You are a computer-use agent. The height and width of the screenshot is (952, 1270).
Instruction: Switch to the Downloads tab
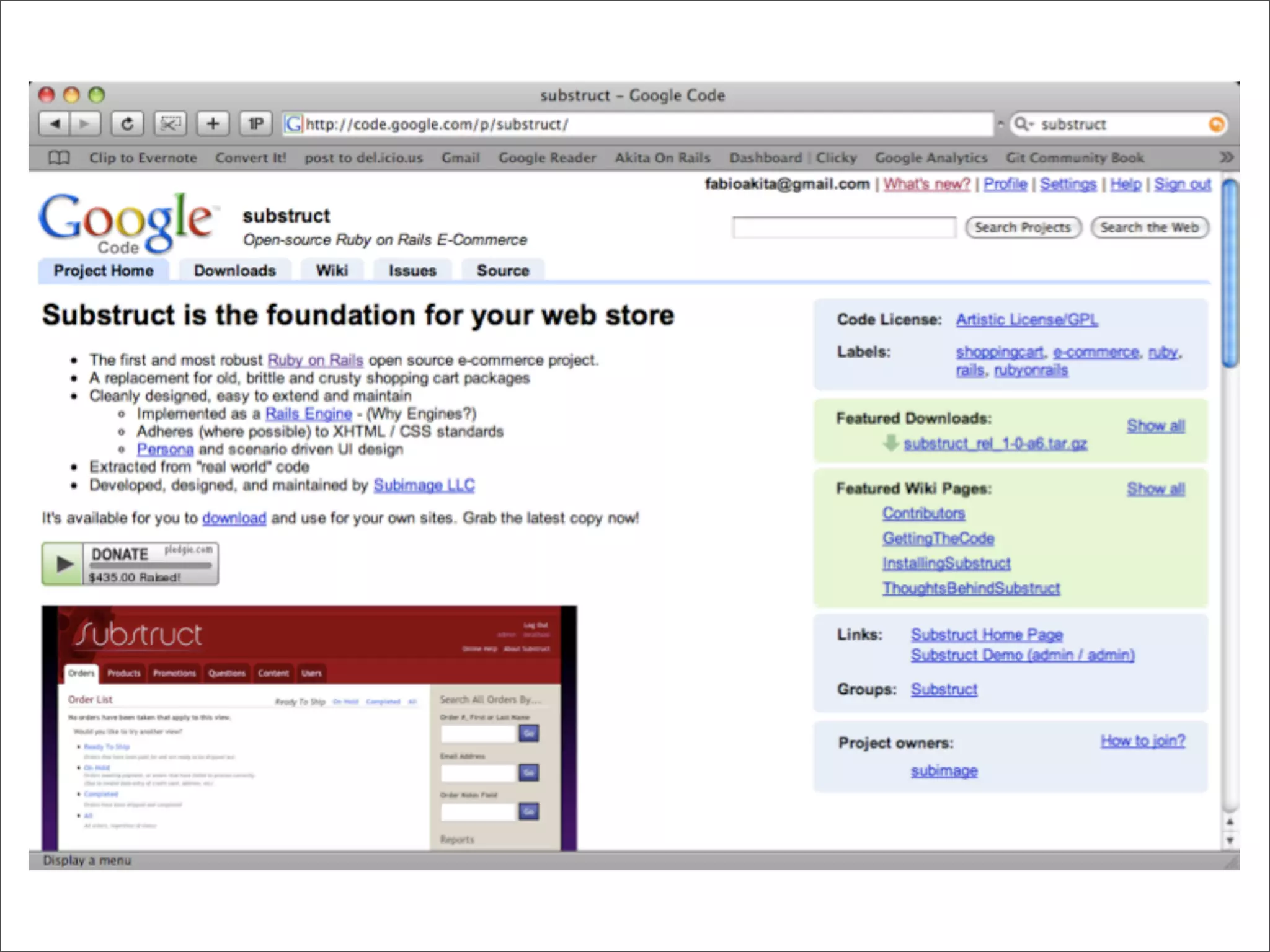(x=234, y=271)
